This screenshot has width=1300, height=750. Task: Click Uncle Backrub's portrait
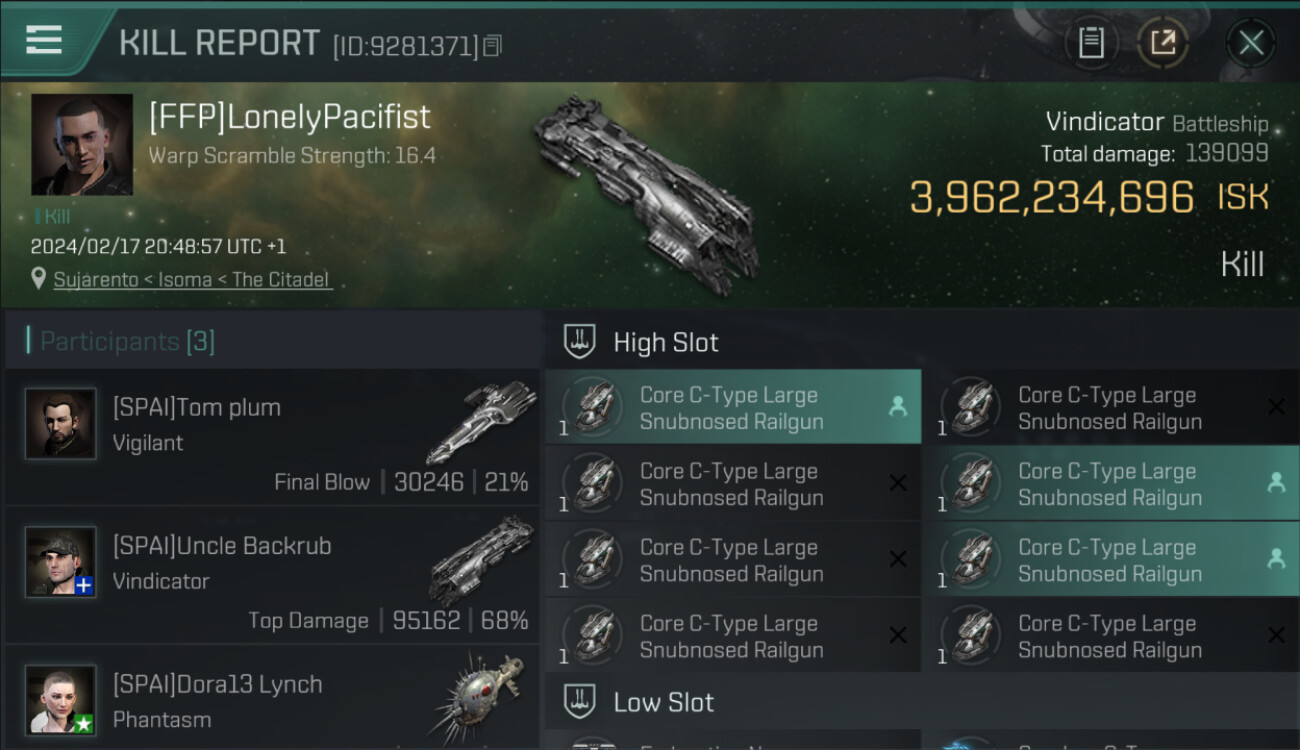[61, 562]
